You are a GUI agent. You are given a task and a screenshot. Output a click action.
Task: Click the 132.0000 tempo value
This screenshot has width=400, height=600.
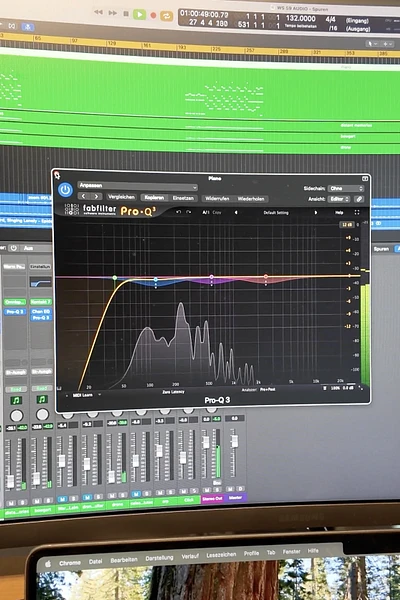click(x=301, y=19)
